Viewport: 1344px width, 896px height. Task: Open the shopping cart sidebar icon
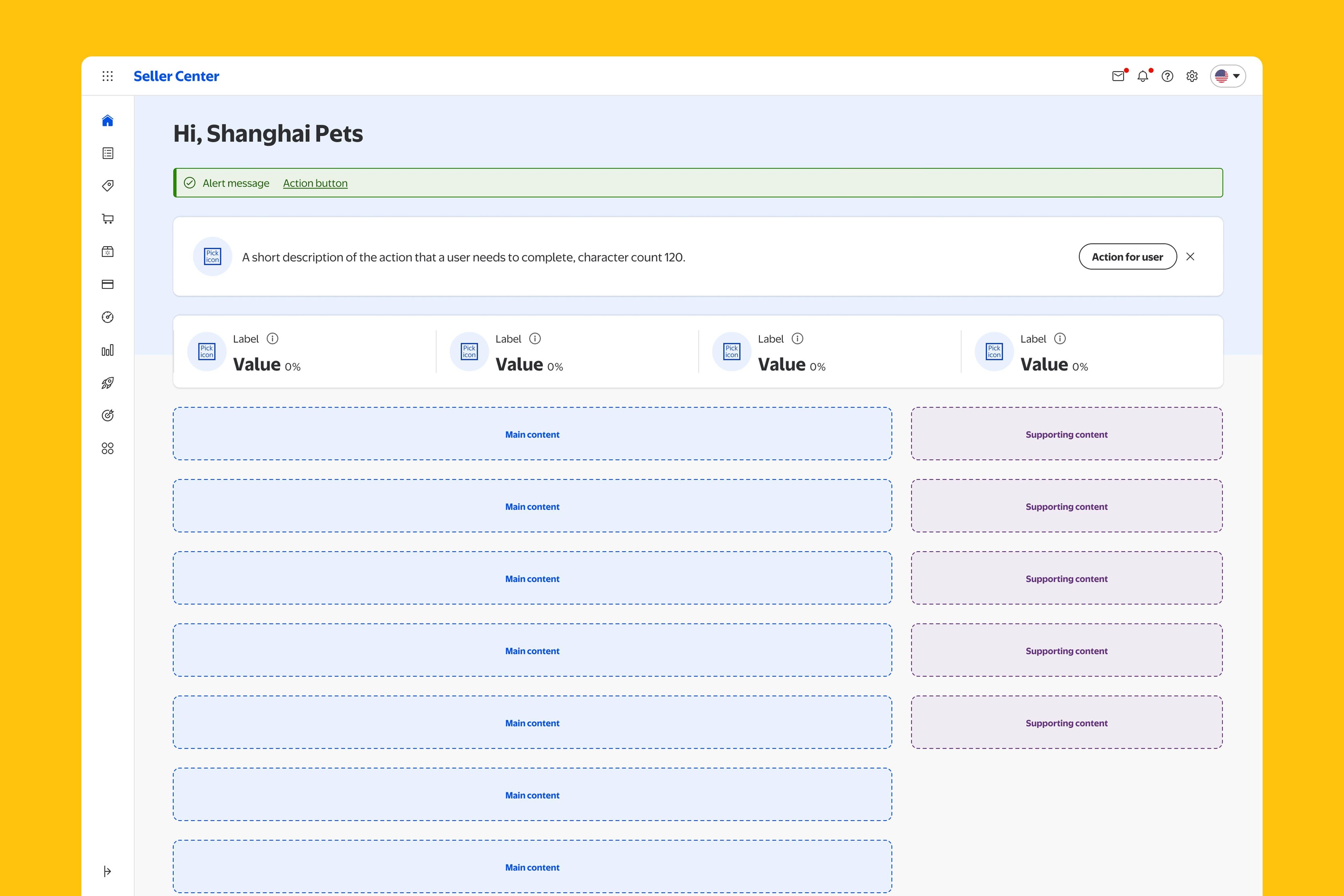[x=108, y=219]
